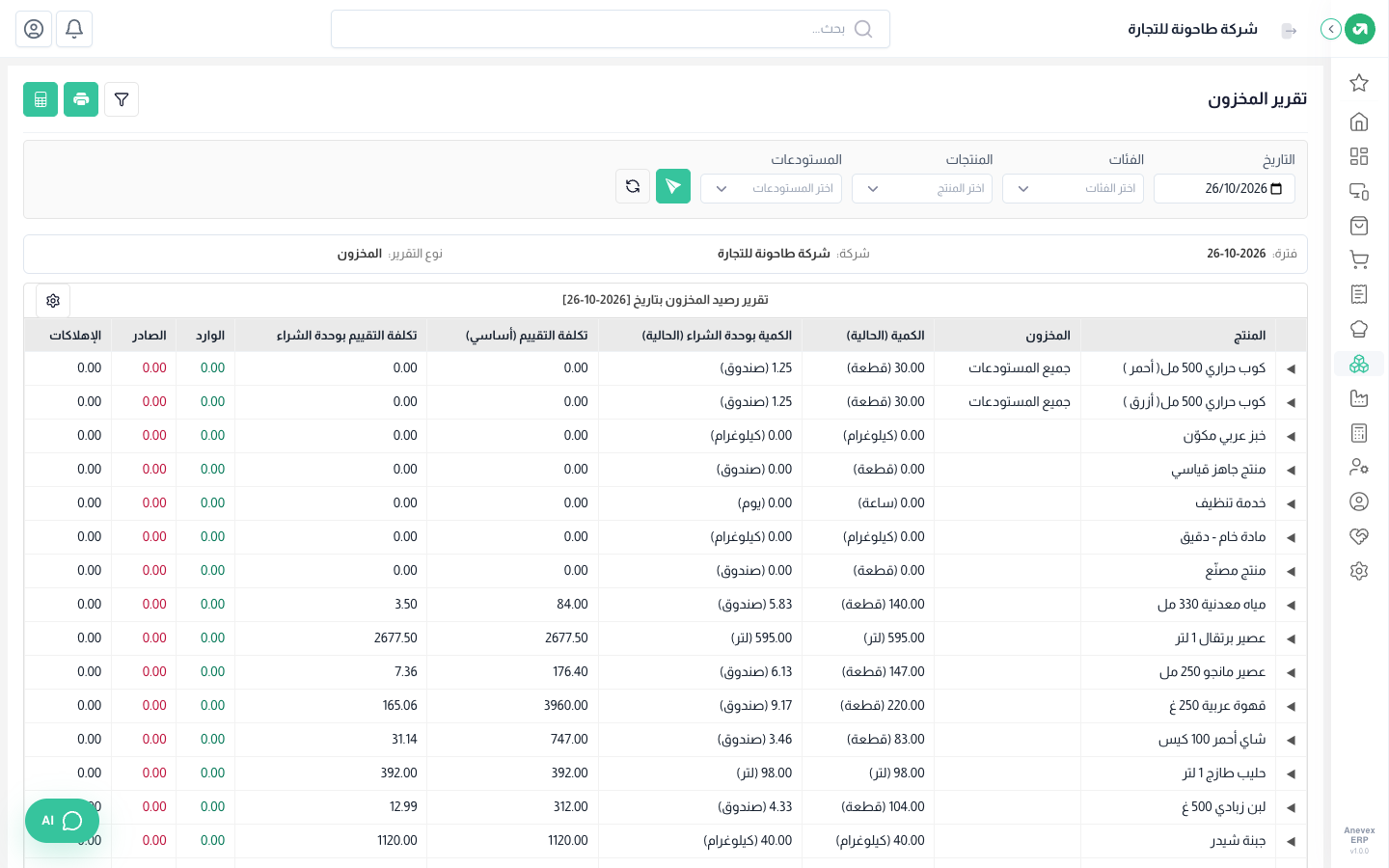This screenshot has width=1389, height=868.
Task: Click the date field 26/10/2026
Action: click(x=1224, y=189)
